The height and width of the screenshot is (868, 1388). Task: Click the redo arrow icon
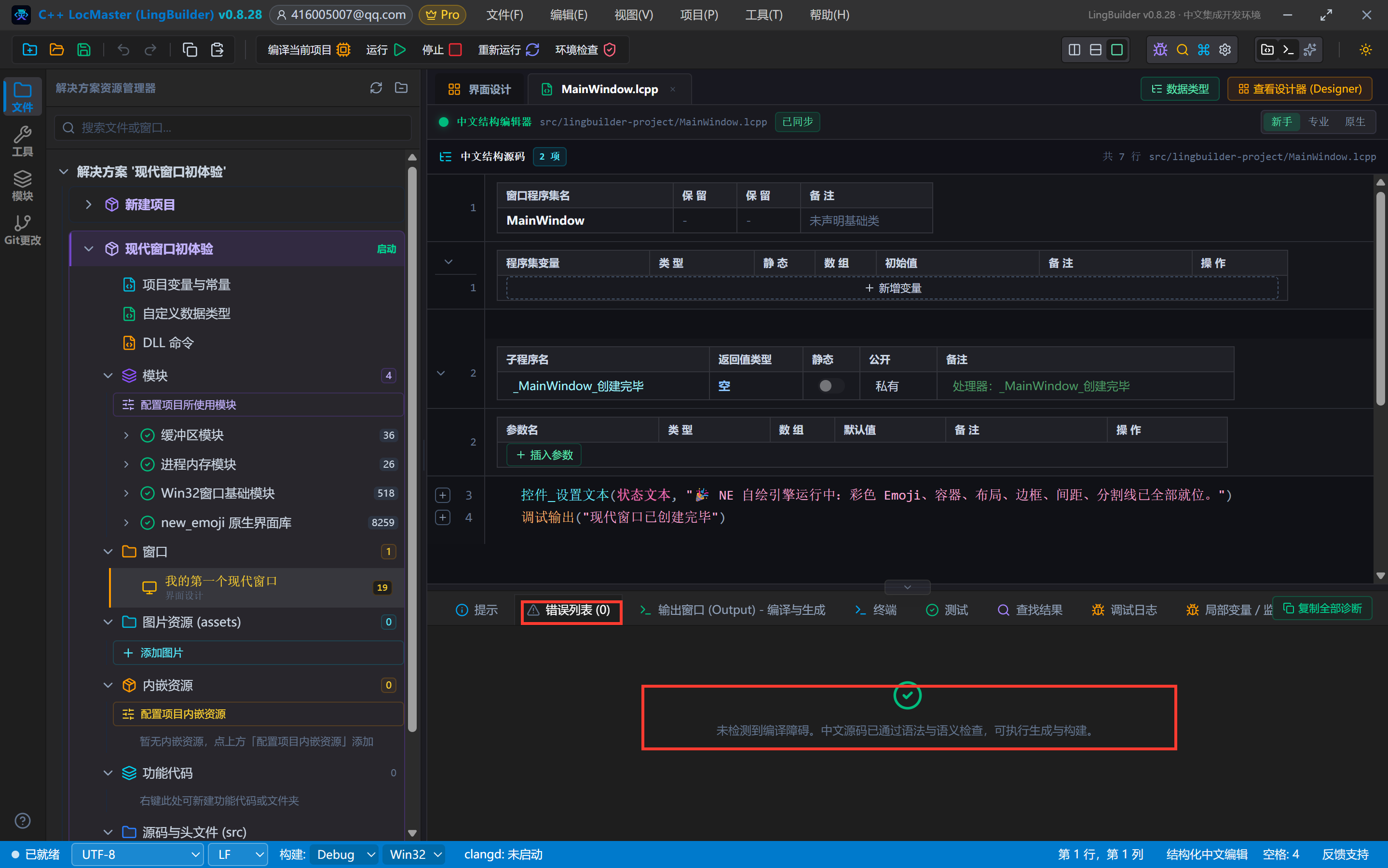click(150, 50)
